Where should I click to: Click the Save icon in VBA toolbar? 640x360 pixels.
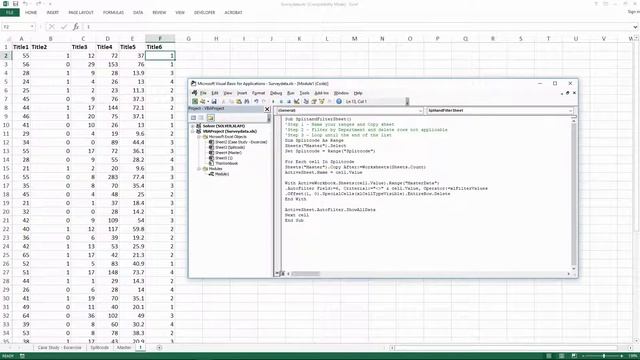click(x=214, y=101)
